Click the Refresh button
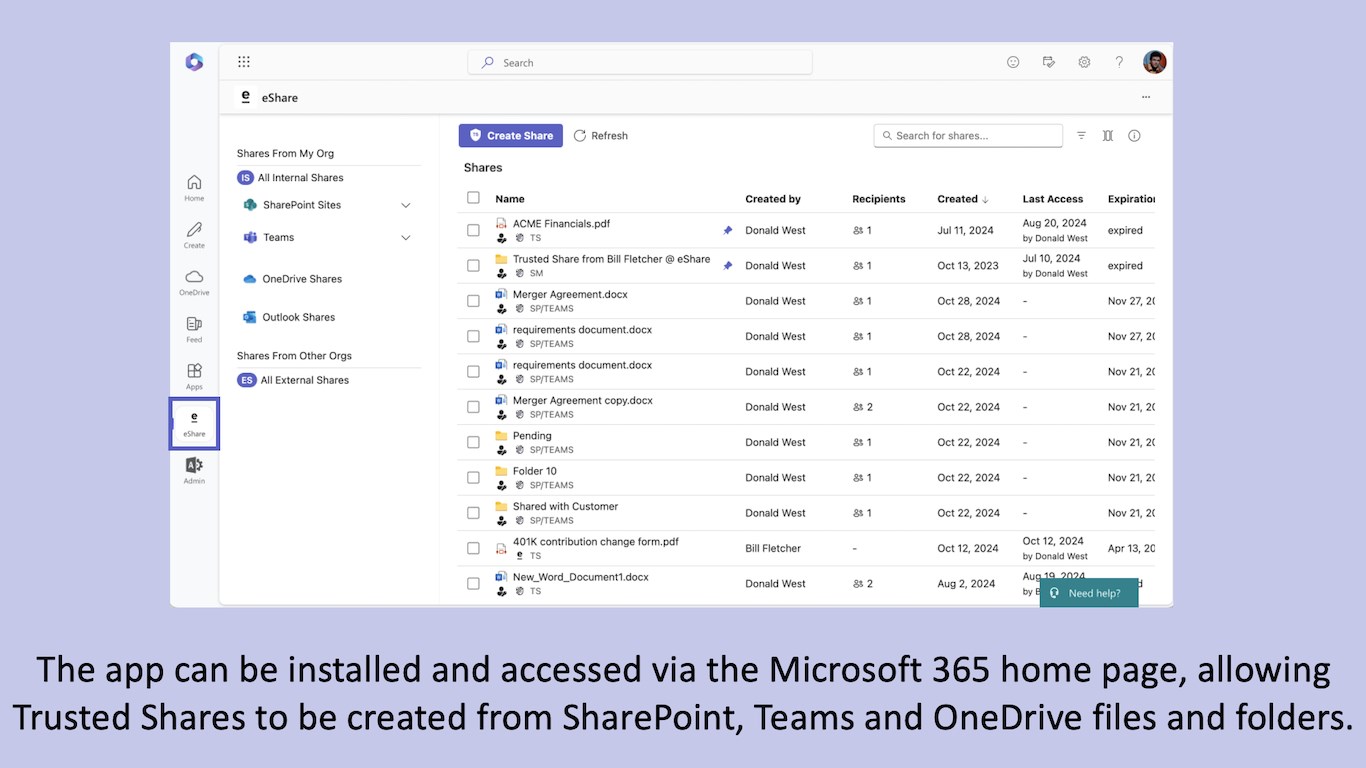This screenshot has width=1366, height=768. tap(601, 135)
